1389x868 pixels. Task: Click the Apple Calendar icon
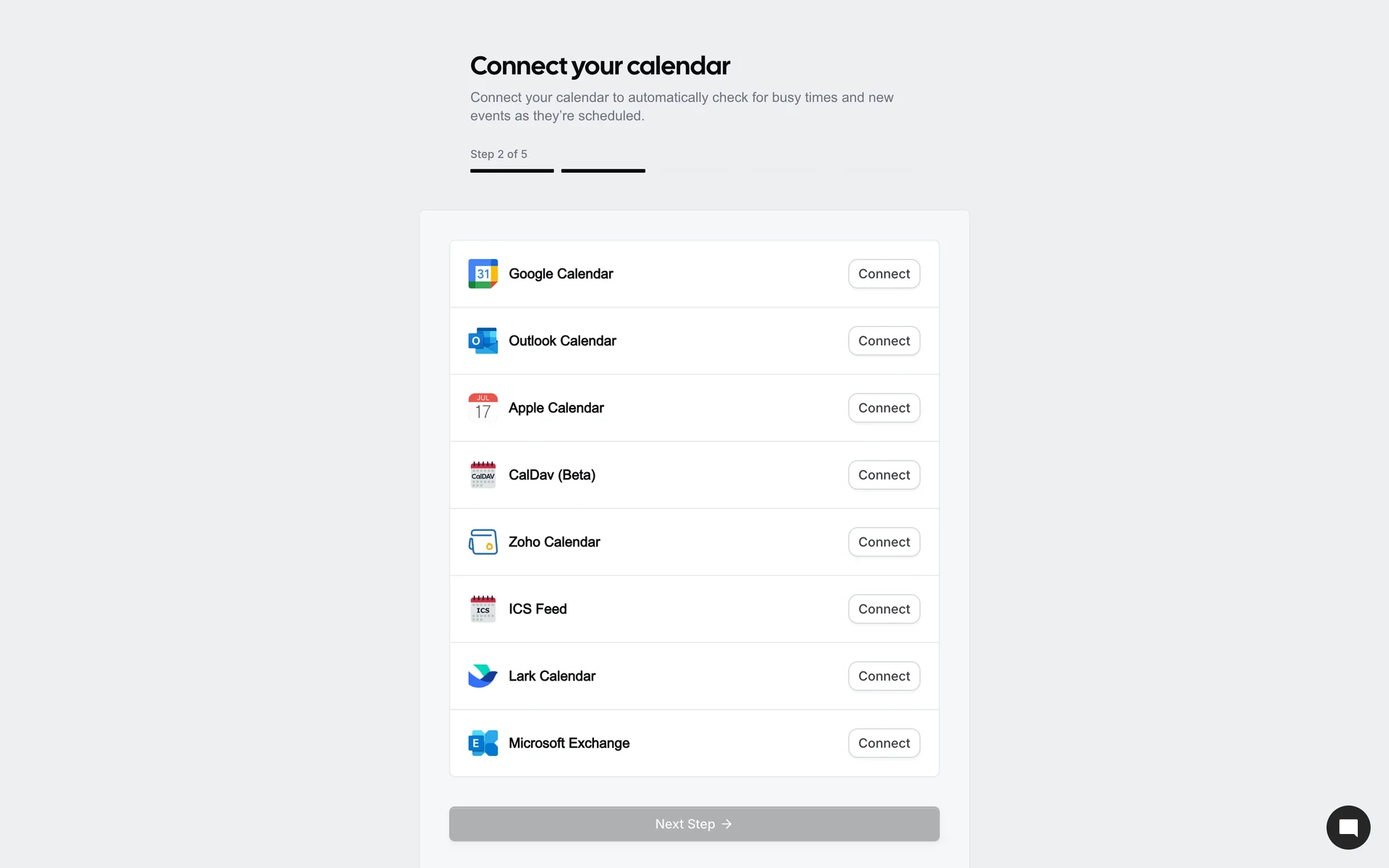[483, 408]
